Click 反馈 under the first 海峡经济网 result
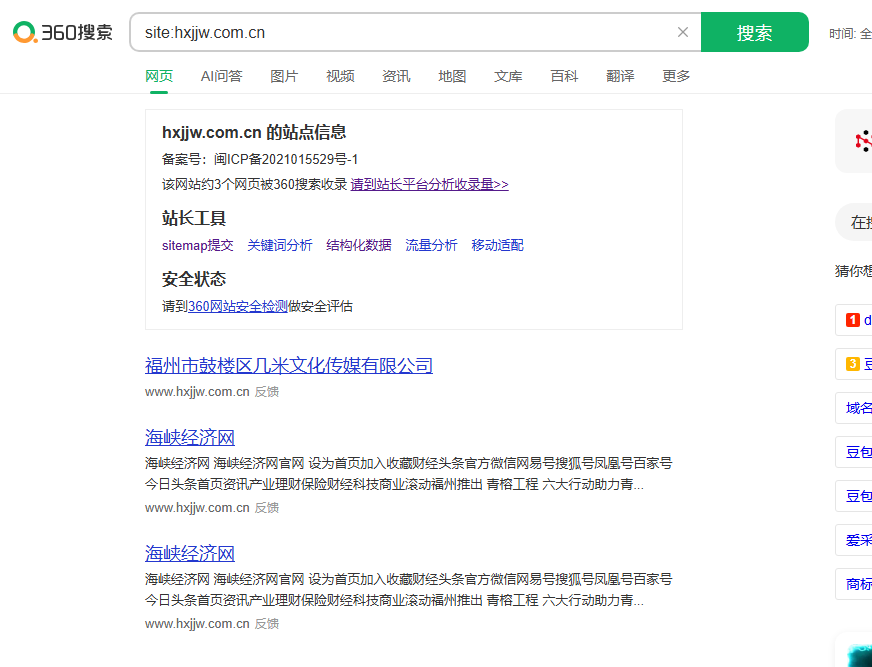This screenshot has width=872, height=667. pyautogui.click(x=267, y=508)
